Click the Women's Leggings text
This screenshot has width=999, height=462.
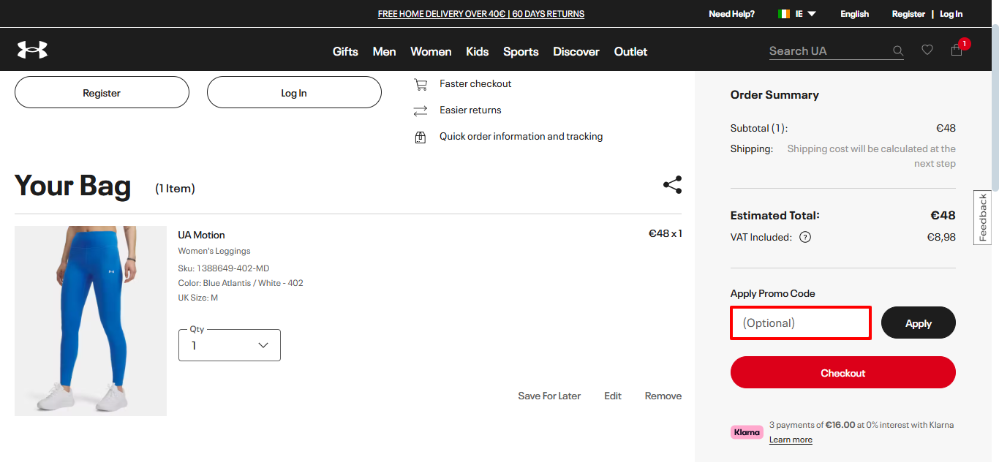(x=214, y=251)
